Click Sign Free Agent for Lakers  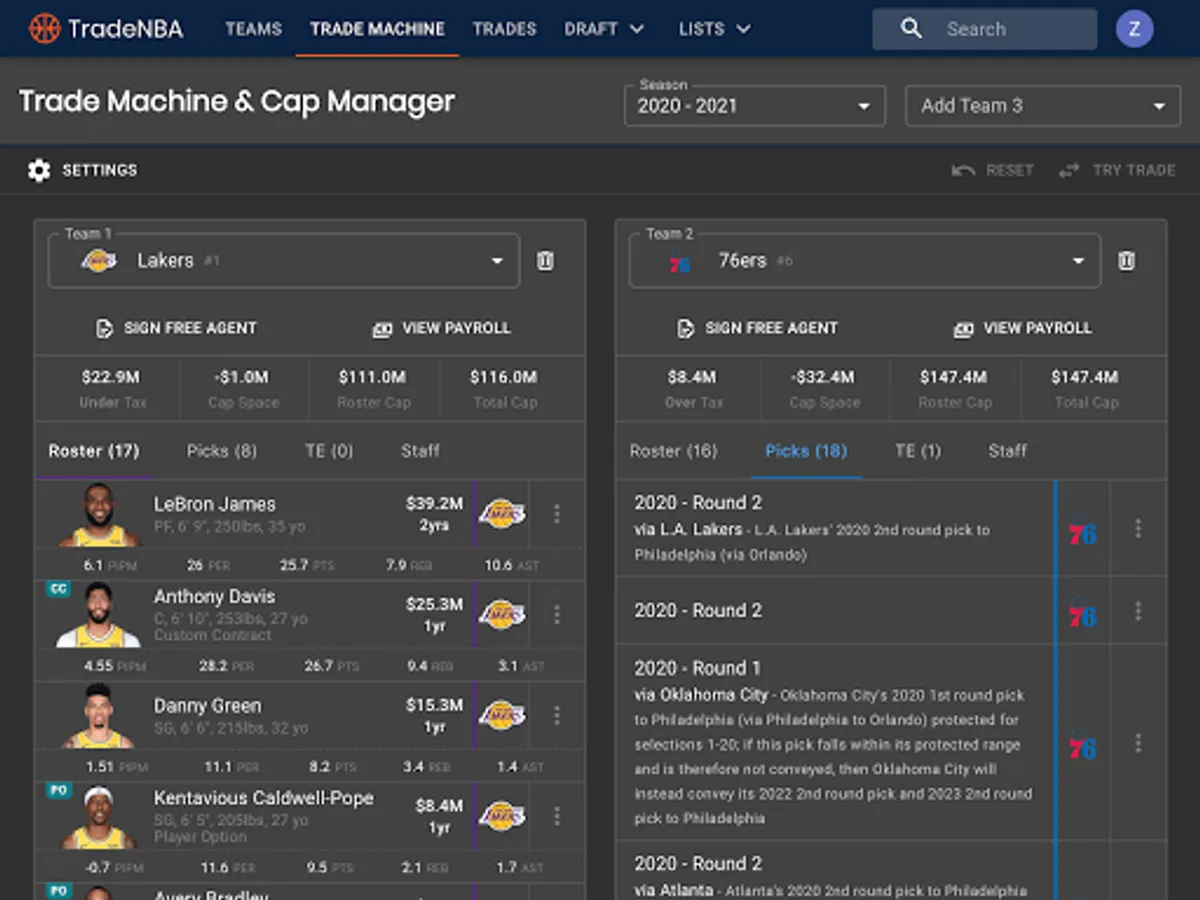pyautogui.click(x=175, y=328)
